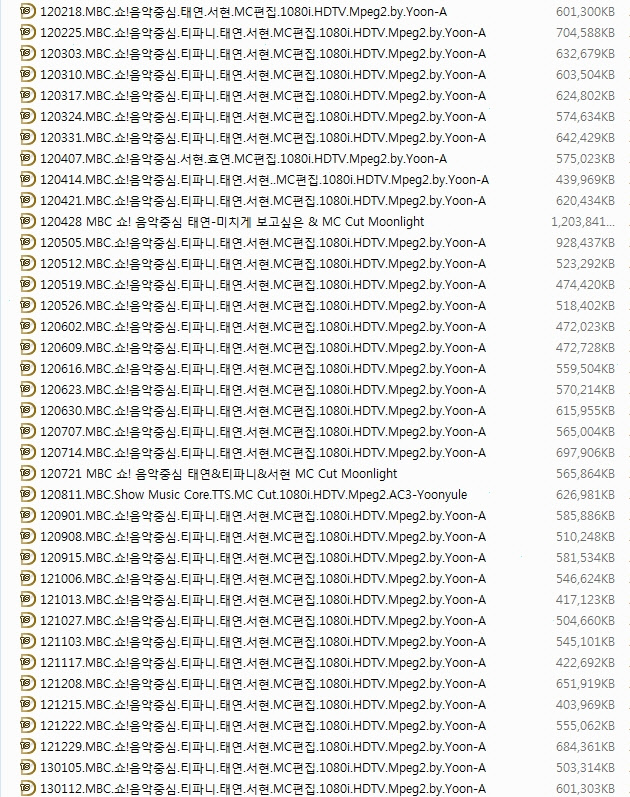The width and height of the screenshot is (630, 797).
Task: Click file name 120428 MBC 쇼! 음악중심 태연-미치게 보고싶은
Action: (x=232, y=222)
